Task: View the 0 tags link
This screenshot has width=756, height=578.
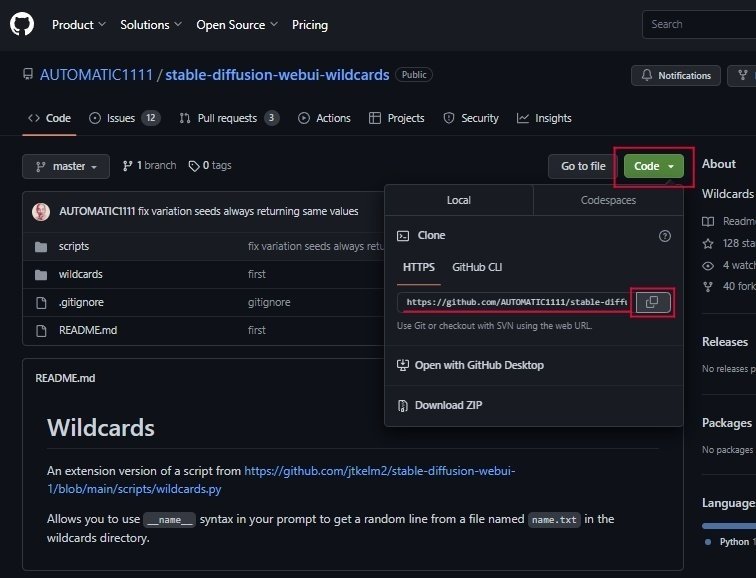Action: [x=210, y=165]
